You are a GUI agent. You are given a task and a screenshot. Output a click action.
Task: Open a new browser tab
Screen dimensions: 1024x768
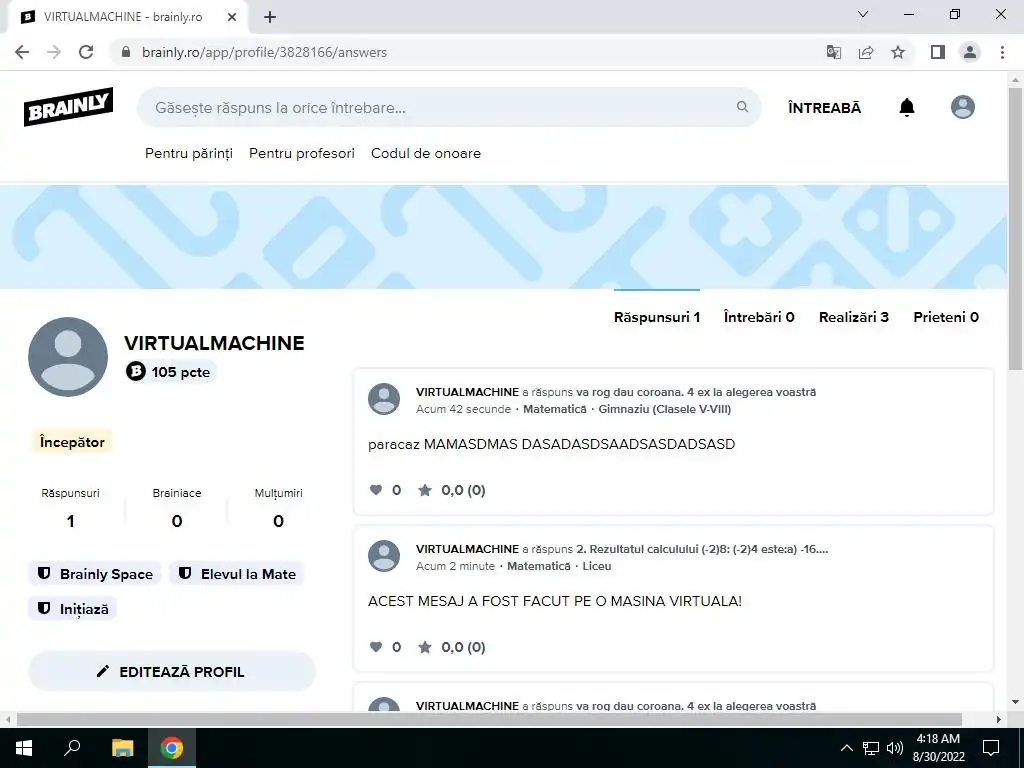(x=270, y=17)
